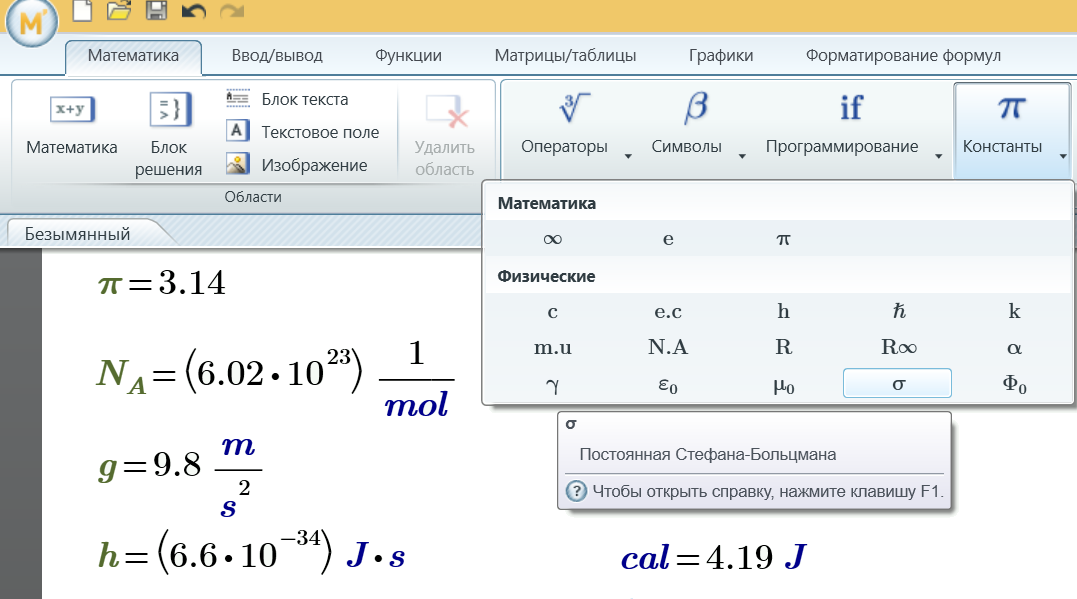The image size is (1077, 599).
Task: Insert the fine-structure constant α
Action: coord(1014,348)
